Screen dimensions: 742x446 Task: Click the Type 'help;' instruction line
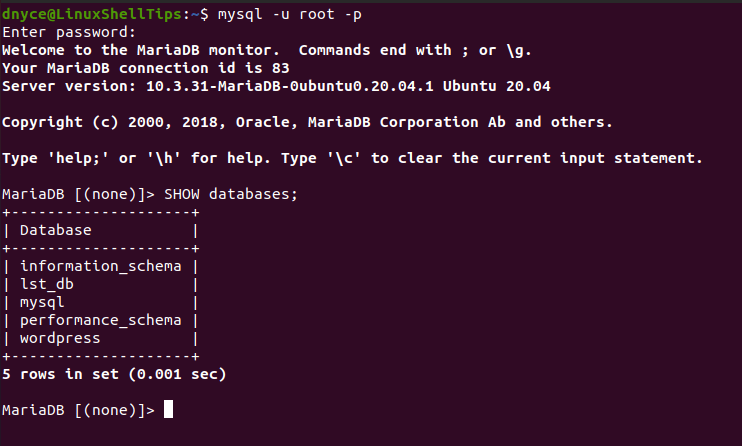(352, 158)
